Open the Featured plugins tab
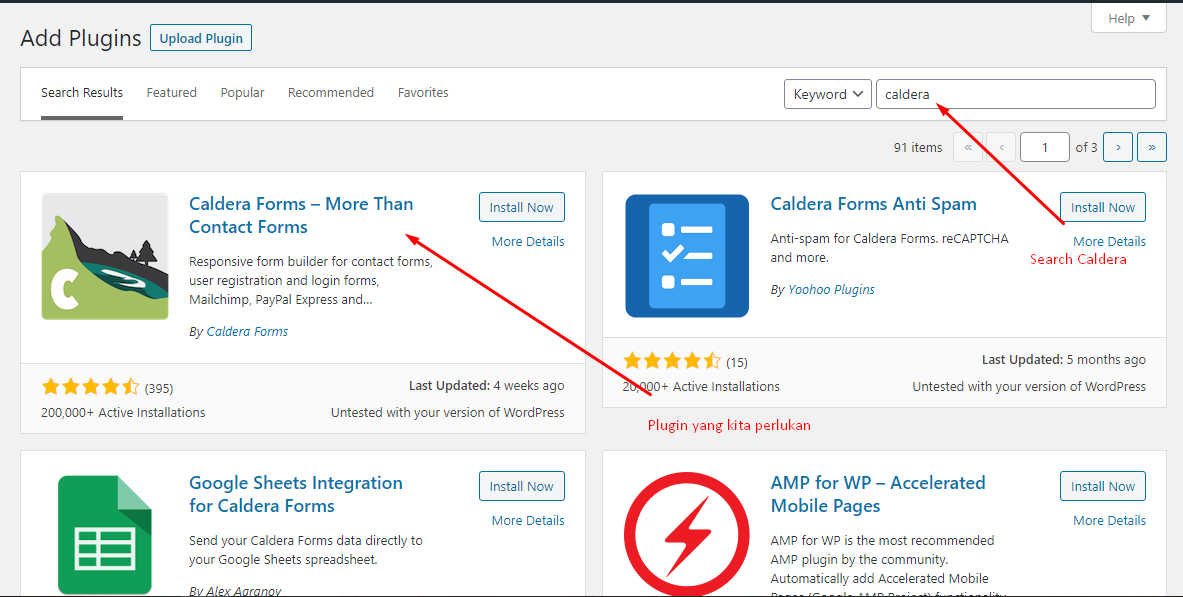This screenshot has height=597, width=1183. pos(171,93)
